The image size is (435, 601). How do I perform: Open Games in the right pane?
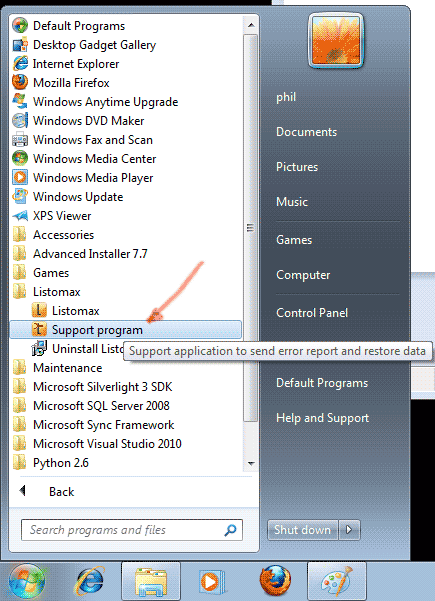(x=294, y=240)
